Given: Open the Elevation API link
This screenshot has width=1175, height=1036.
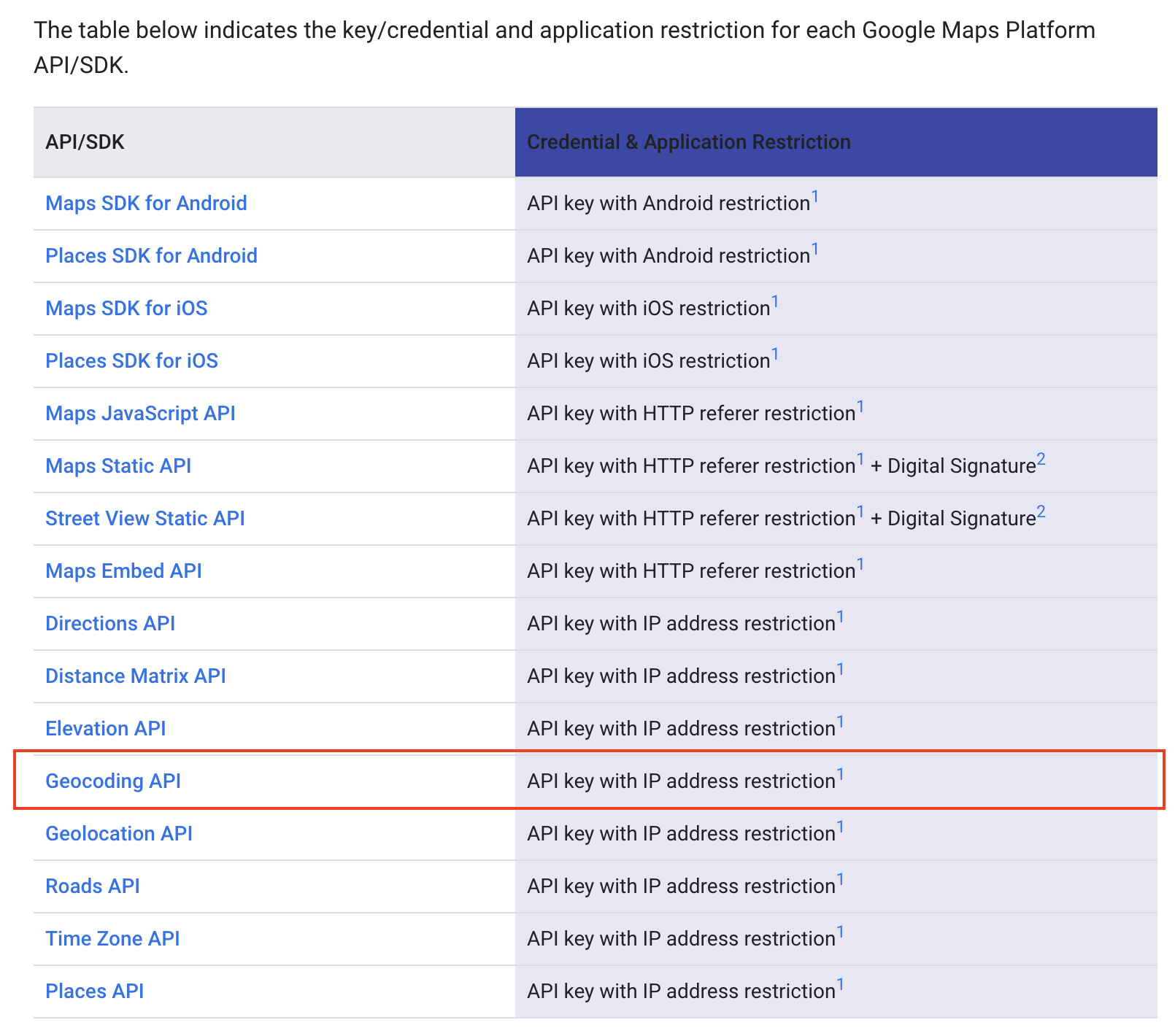Looking at the screenshot, I should (106, 728).
